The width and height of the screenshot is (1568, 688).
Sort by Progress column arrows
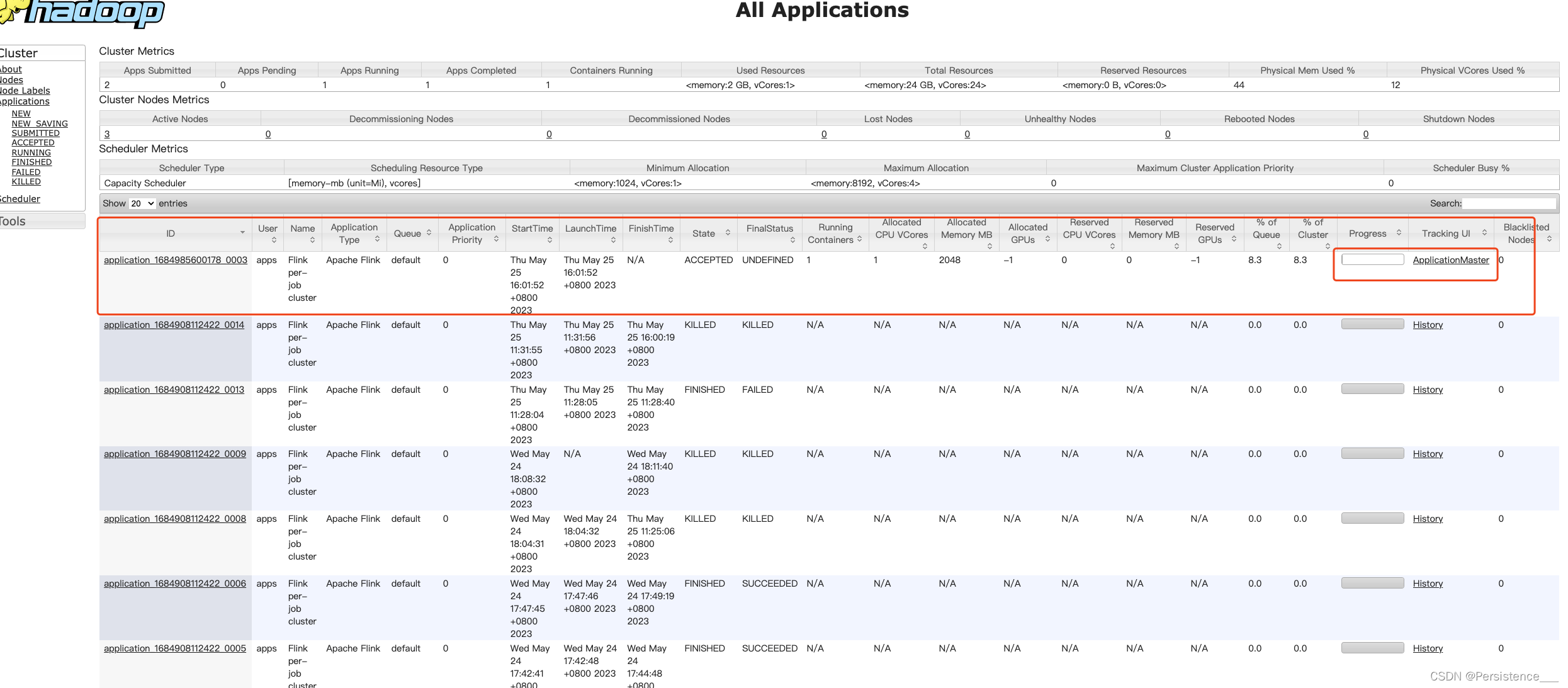click(1399, 233)
